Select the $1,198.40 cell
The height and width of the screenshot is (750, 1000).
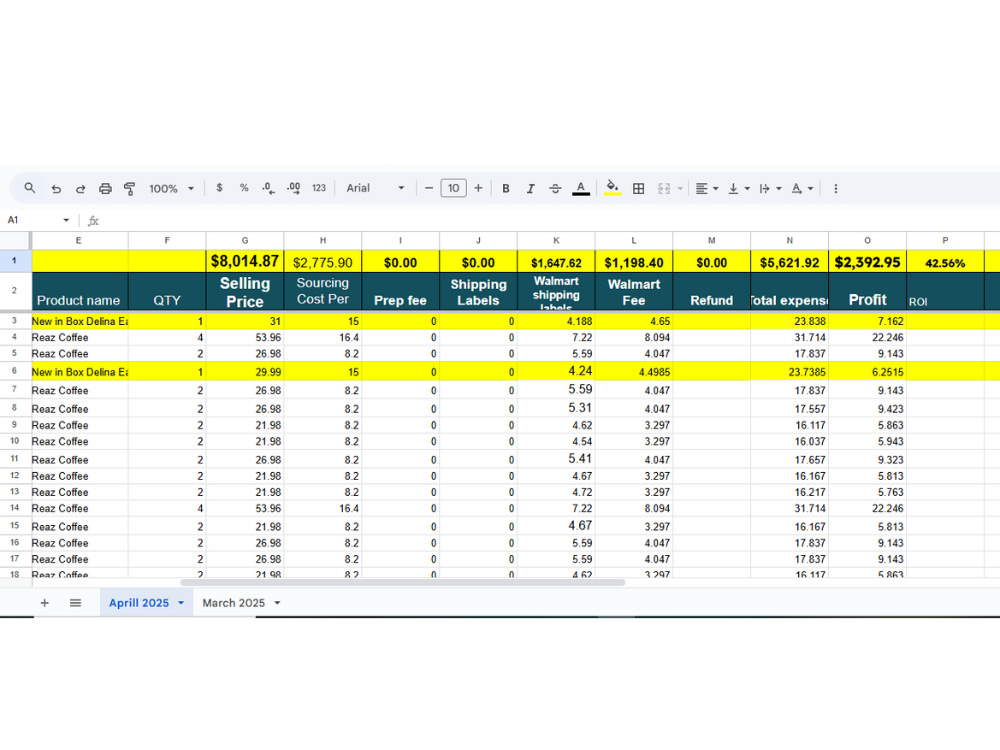coord(634,261)
